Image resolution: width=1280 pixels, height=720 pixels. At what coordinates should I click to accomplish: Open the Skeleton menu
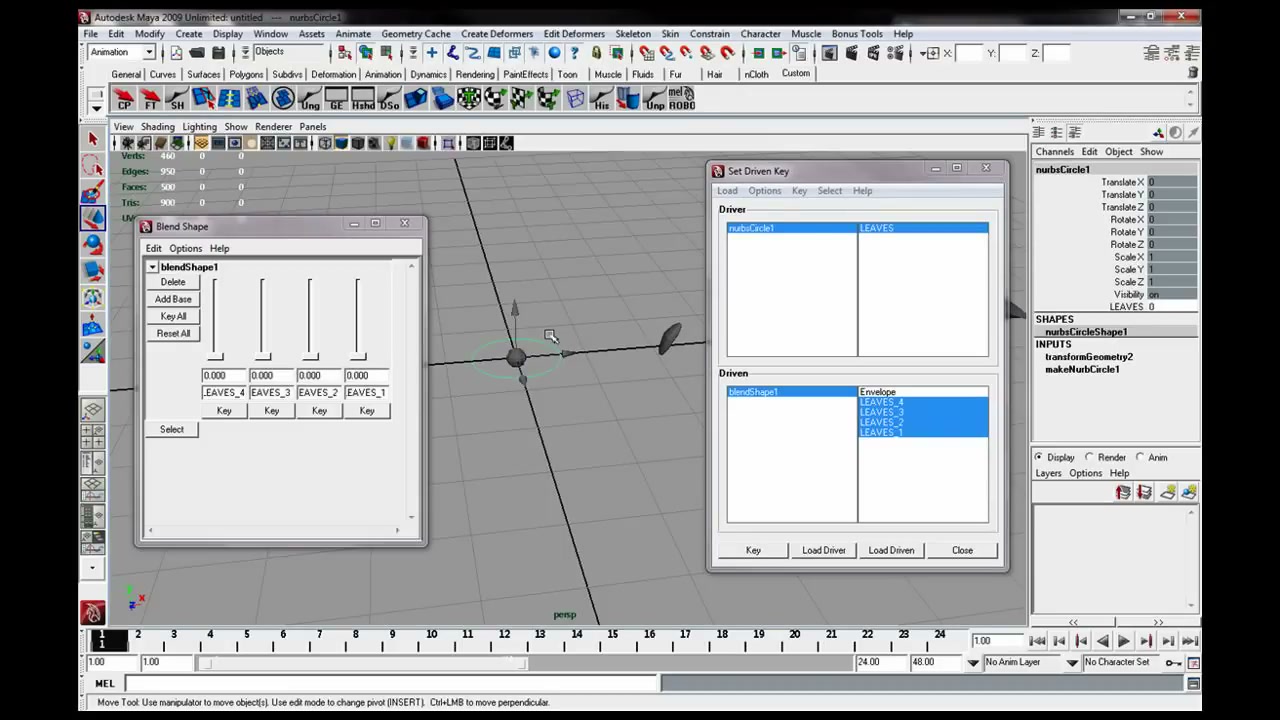(x=633, y=34)
